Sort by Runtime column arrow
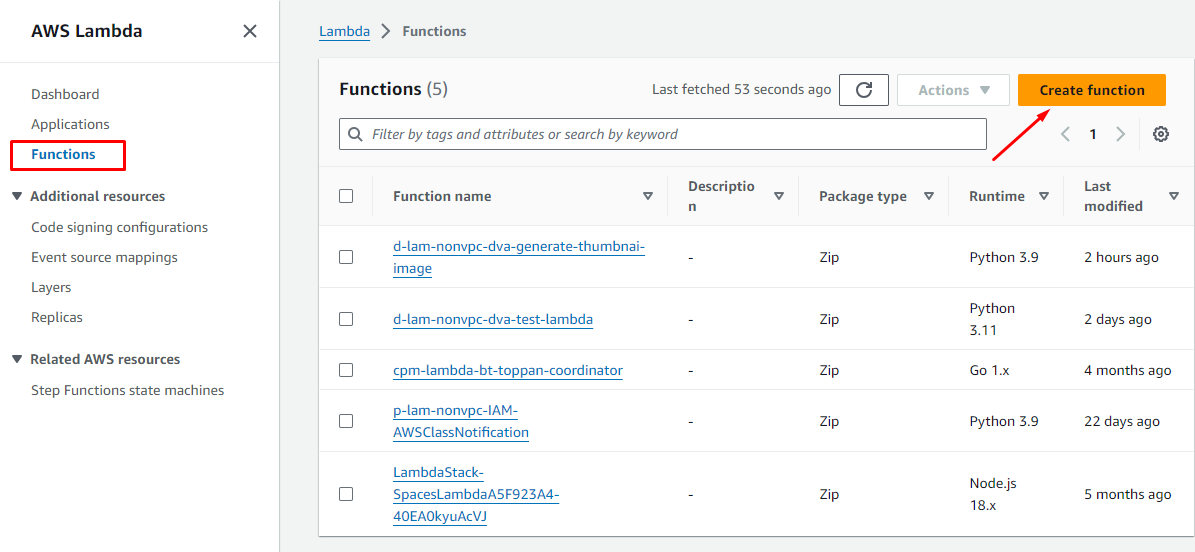The image size is (1195, 552). coord(1044,196)
